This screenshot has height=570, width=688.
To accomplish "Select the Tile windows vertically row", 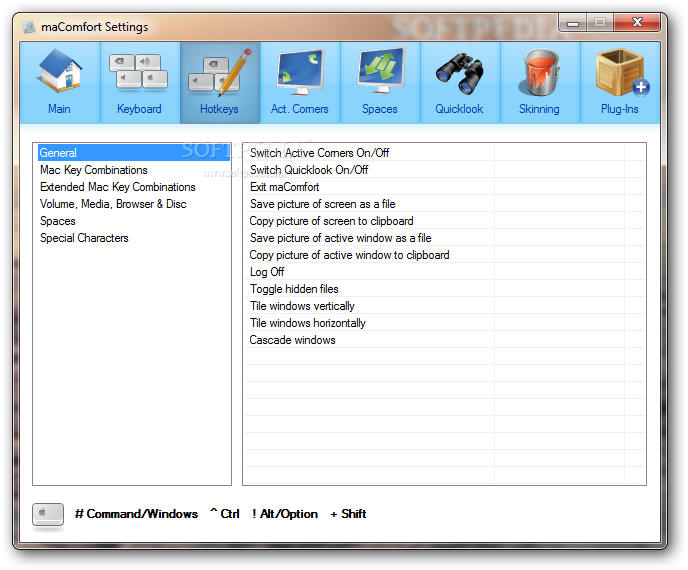I will (444, 306).
